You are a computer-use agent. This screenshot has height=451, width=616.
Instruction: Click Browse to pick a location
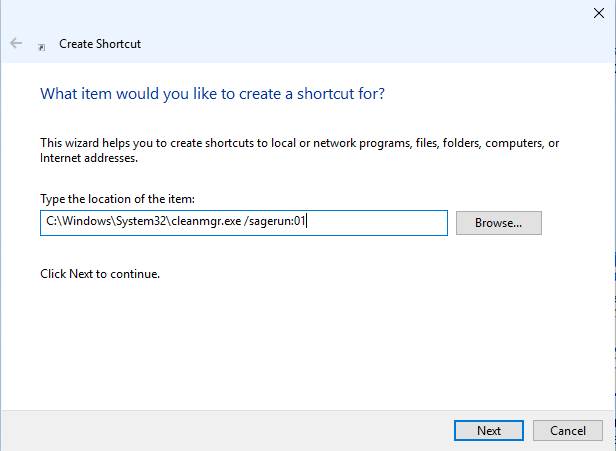point(499,223)
